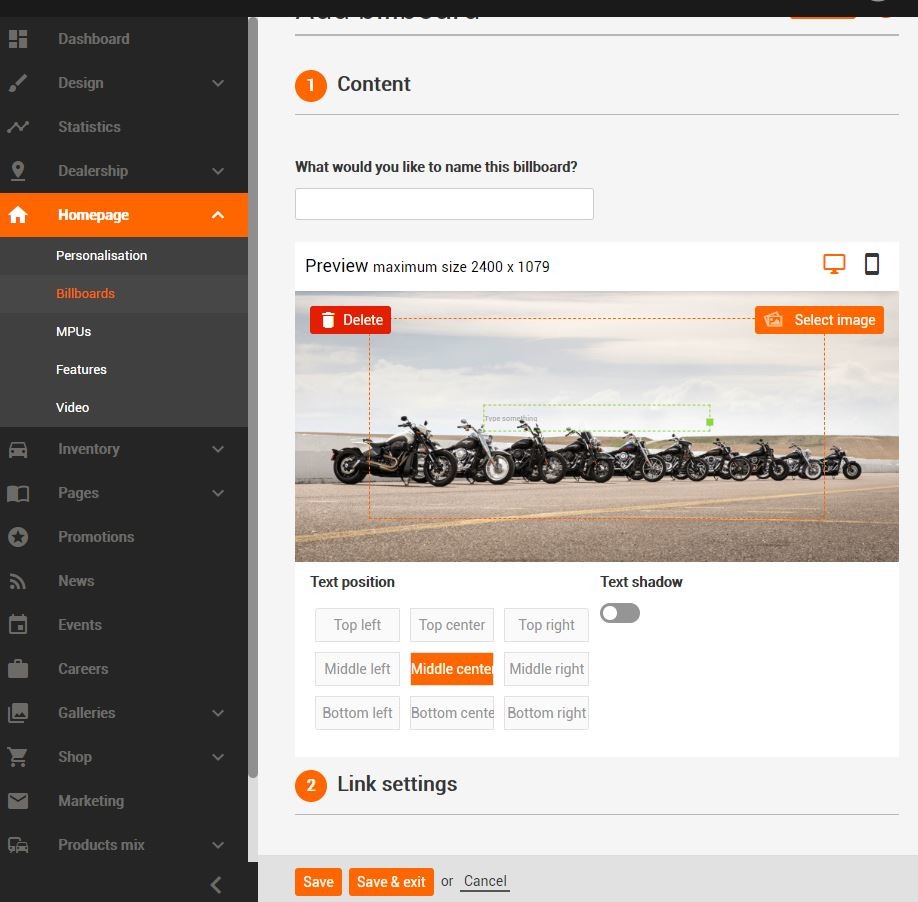Click the desktop preview monitor icon

pyautogui.click(x=834, y=264)
